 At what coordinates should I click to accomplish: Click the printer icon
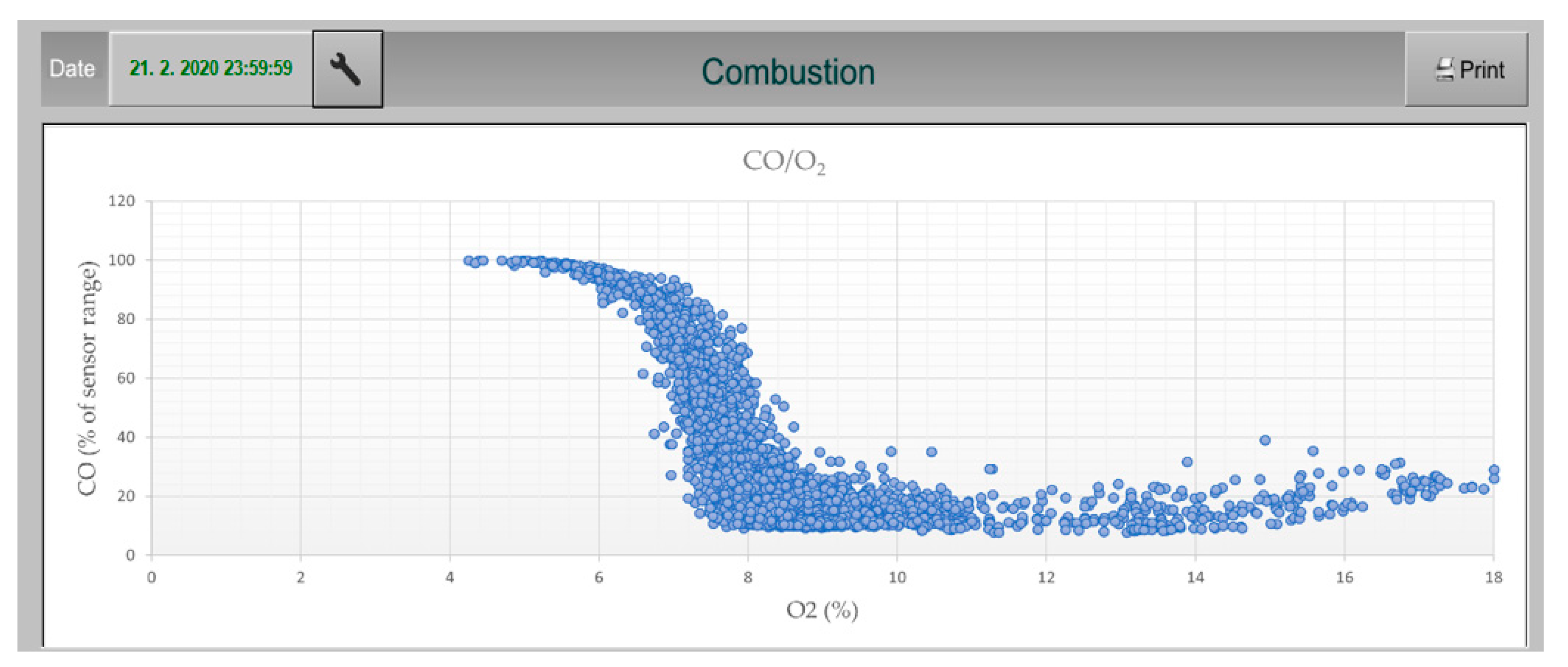pos(1445,69)
